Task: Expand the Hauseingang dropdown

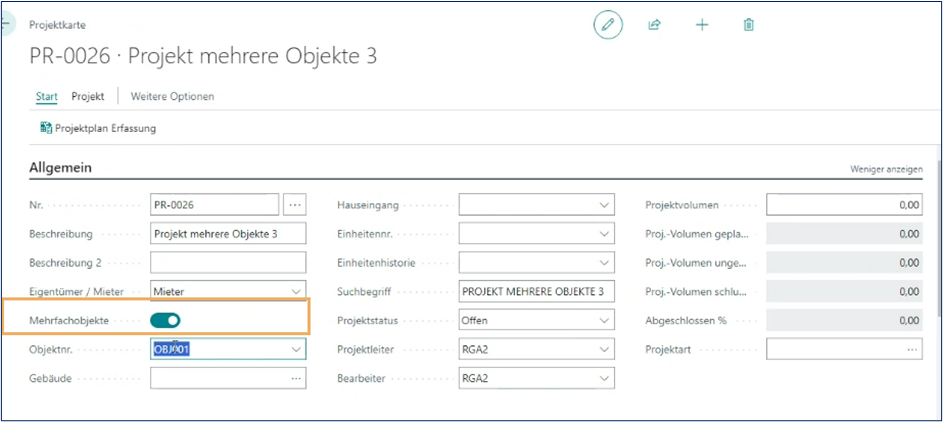Action: (603, 205)
